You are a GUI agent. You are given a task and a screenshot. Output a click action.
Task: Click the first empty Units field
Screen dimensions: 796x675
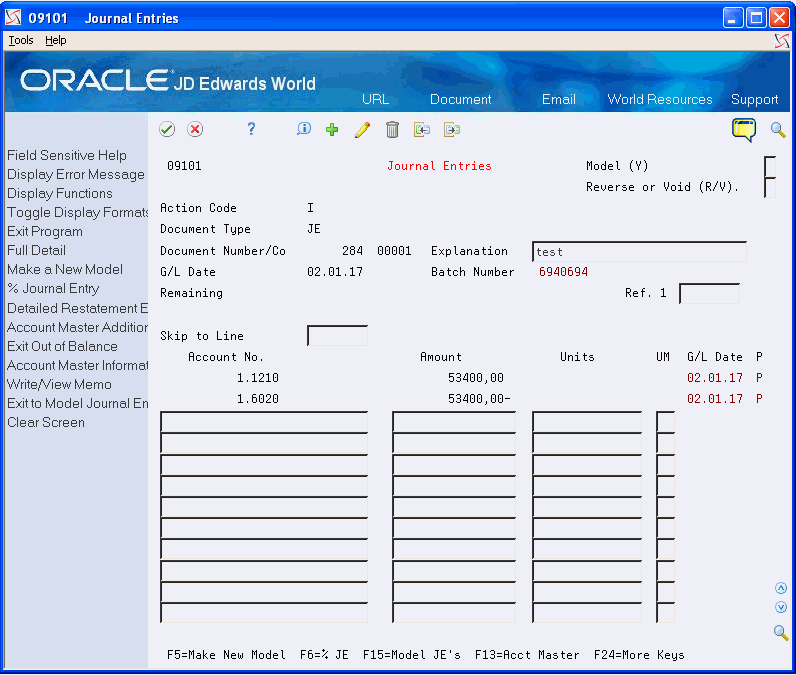(x=587, y=422)
